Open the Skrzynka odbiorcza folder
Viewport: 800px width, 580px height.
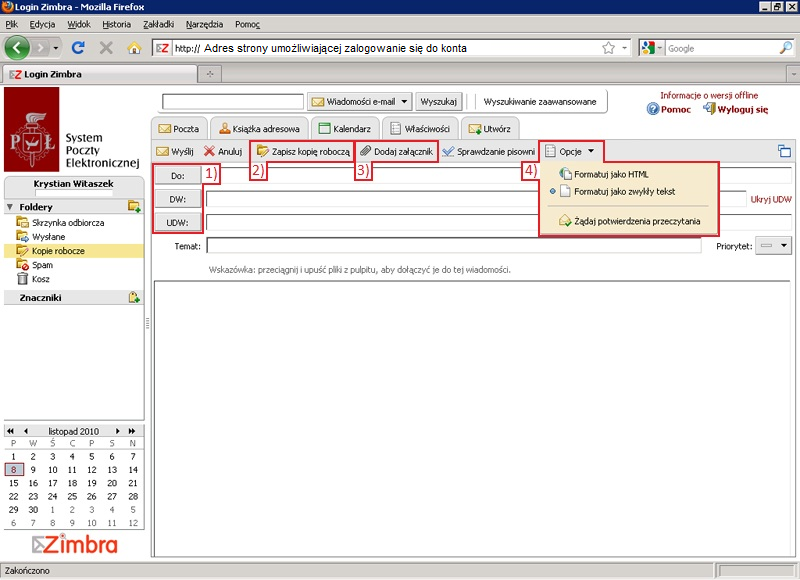click(x=67, y=222)
